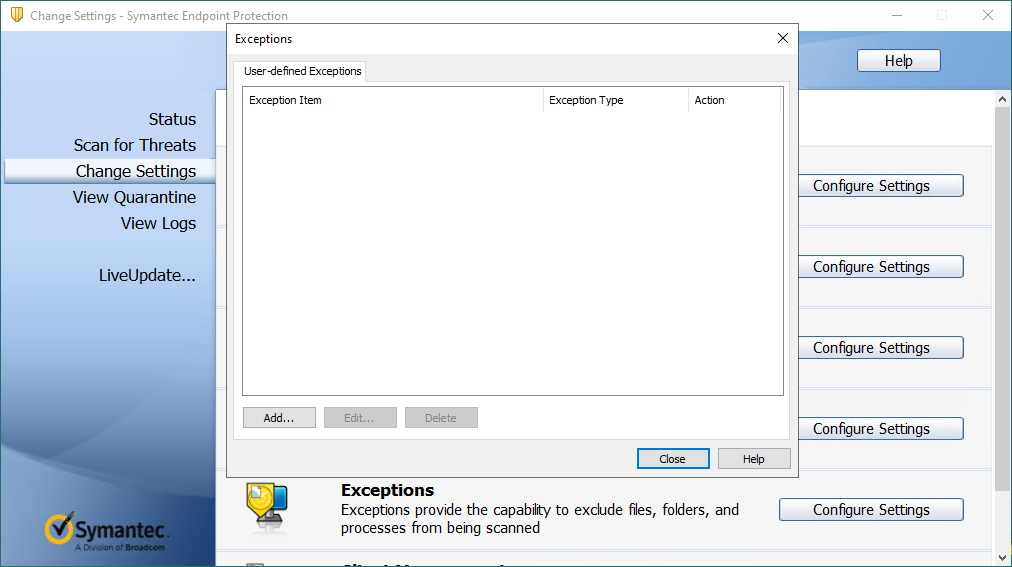Screen dimensions: 1012x567
Task: Select Change Settings in the sidebar
Action: 110,171
